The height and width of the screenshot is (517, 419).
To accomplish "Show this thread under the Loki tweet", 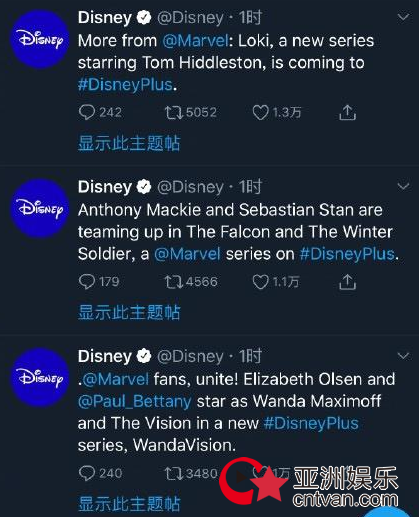I will (129, 143).
